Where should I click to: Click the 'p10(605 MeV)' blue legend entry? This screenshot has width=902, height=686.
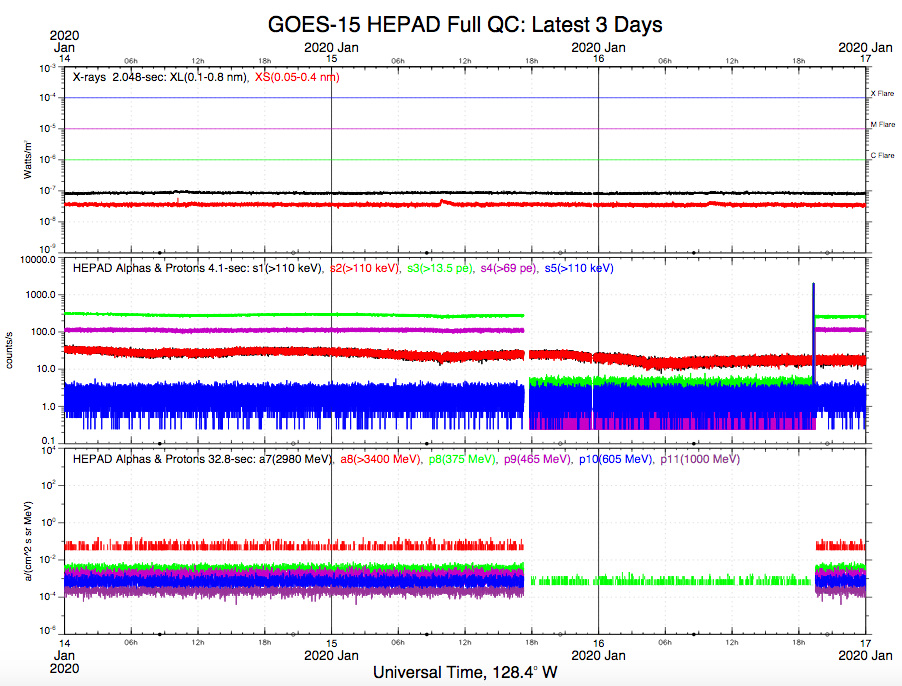point(616,459)
